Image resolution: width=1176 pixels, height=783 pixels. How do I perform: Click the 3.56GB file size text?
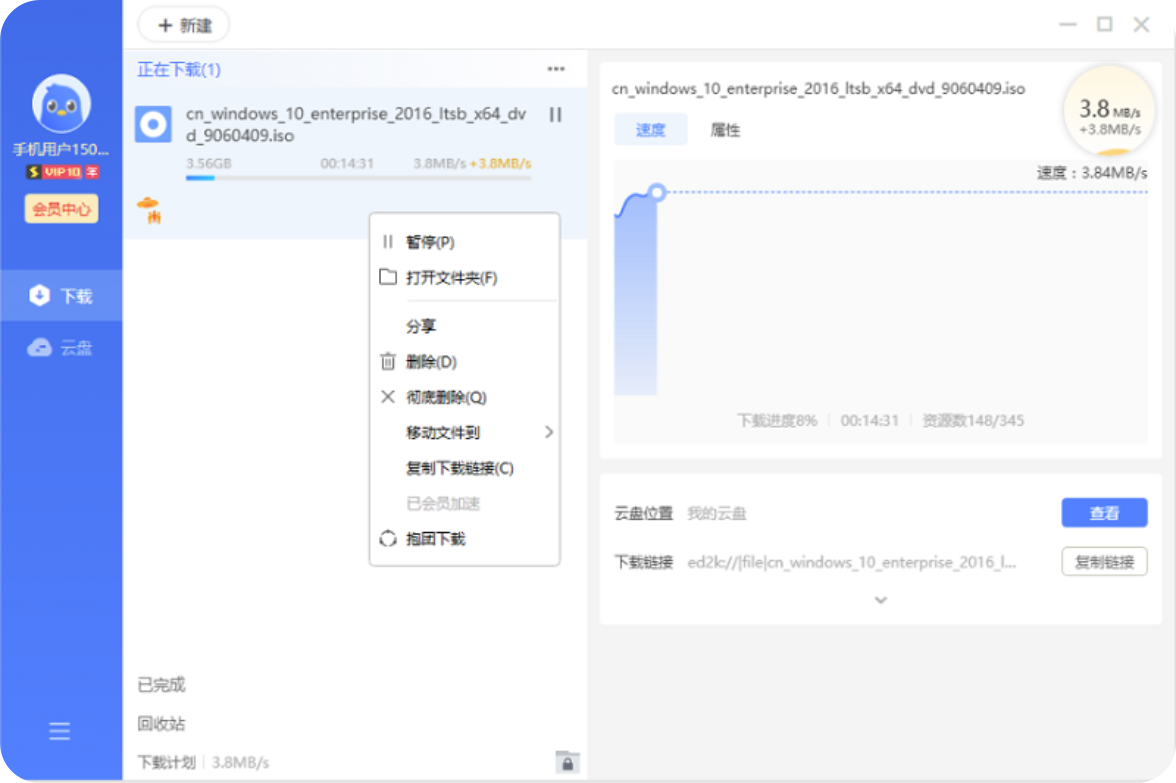(208, 163)
